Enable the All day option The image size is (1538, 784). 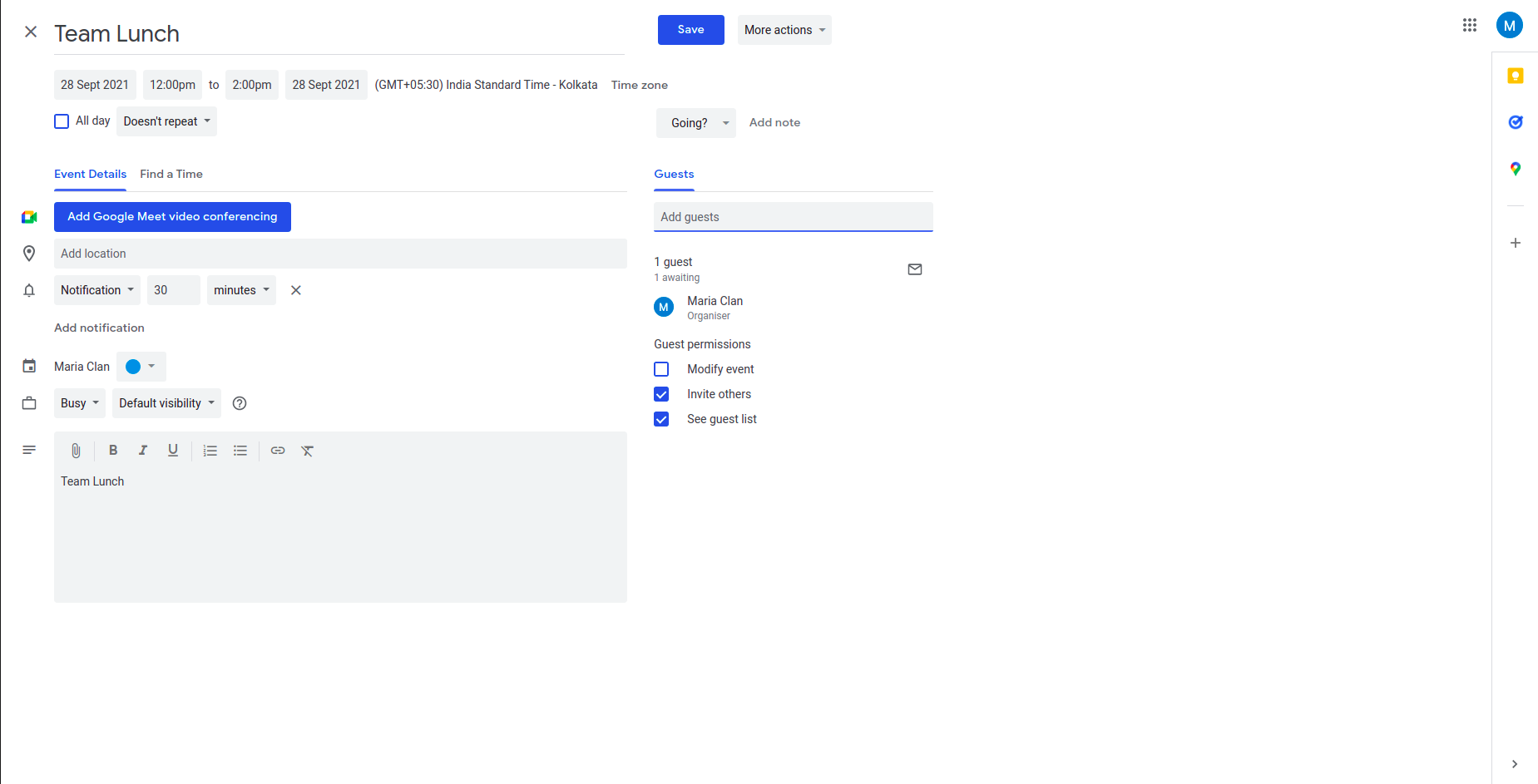[61, 121]
